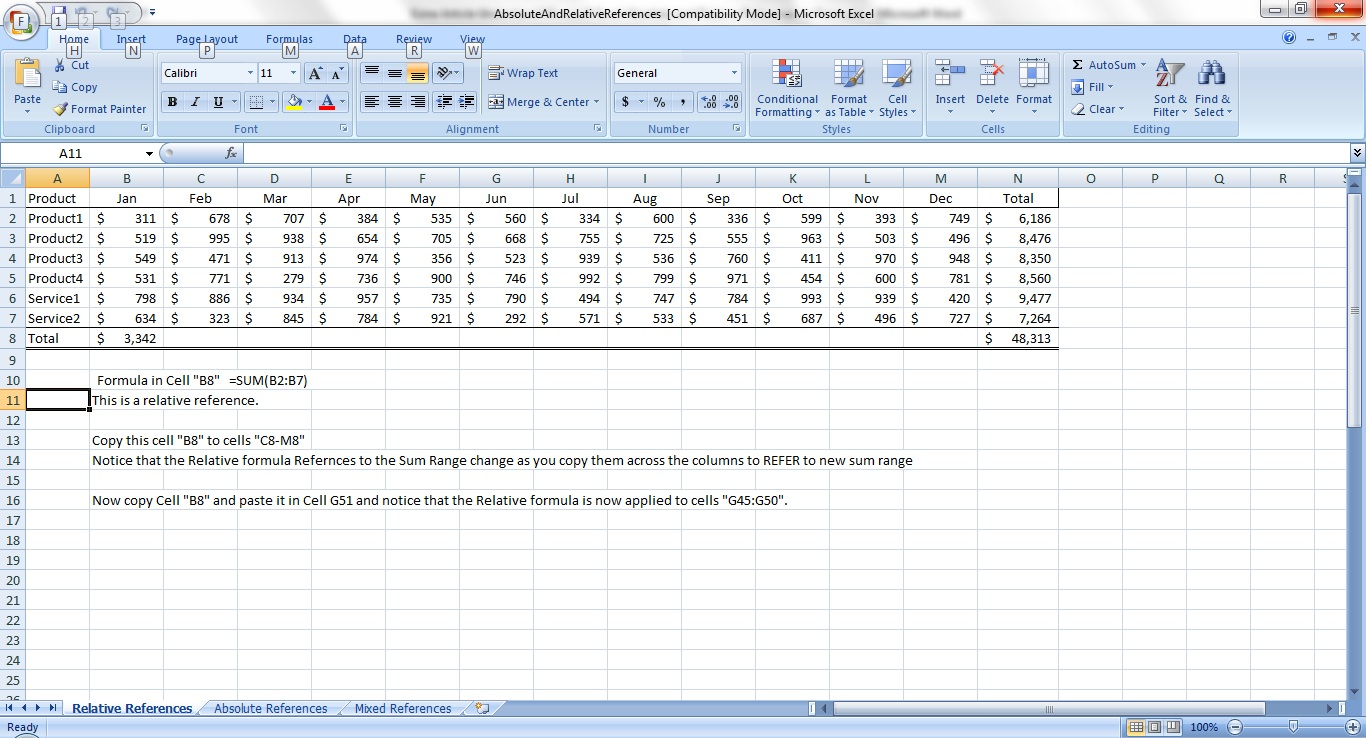Click inside the formula bar
The width and height of the screenshot is (1366, 738).
click(795, 153)
